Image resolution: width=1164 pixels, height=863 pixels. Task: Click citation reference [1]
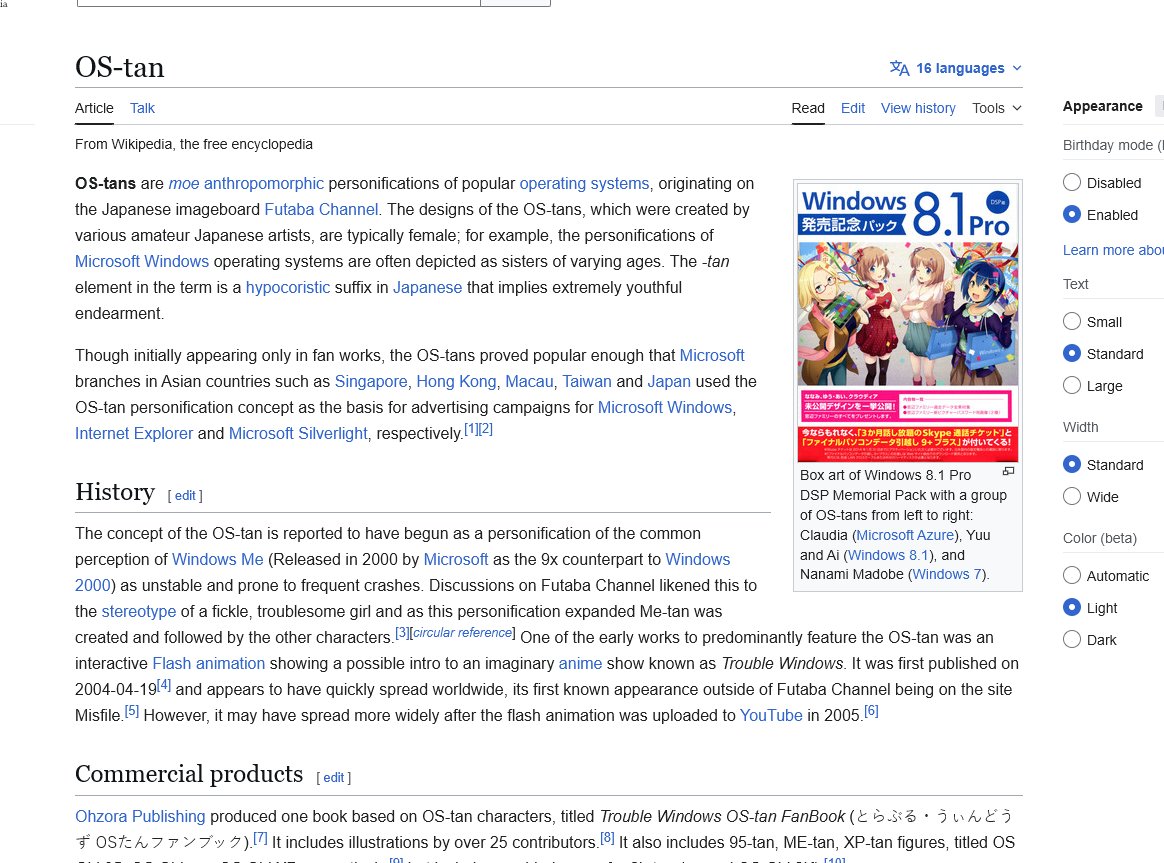coord(471,429)
